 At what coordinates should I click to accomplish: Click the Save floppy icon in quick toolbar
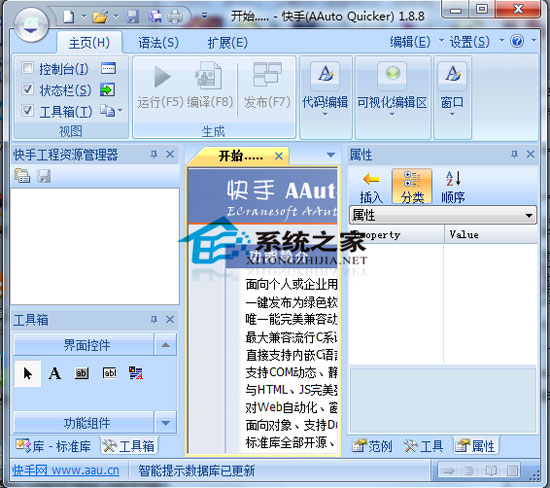pyautogui.click(x=132, y=16)
